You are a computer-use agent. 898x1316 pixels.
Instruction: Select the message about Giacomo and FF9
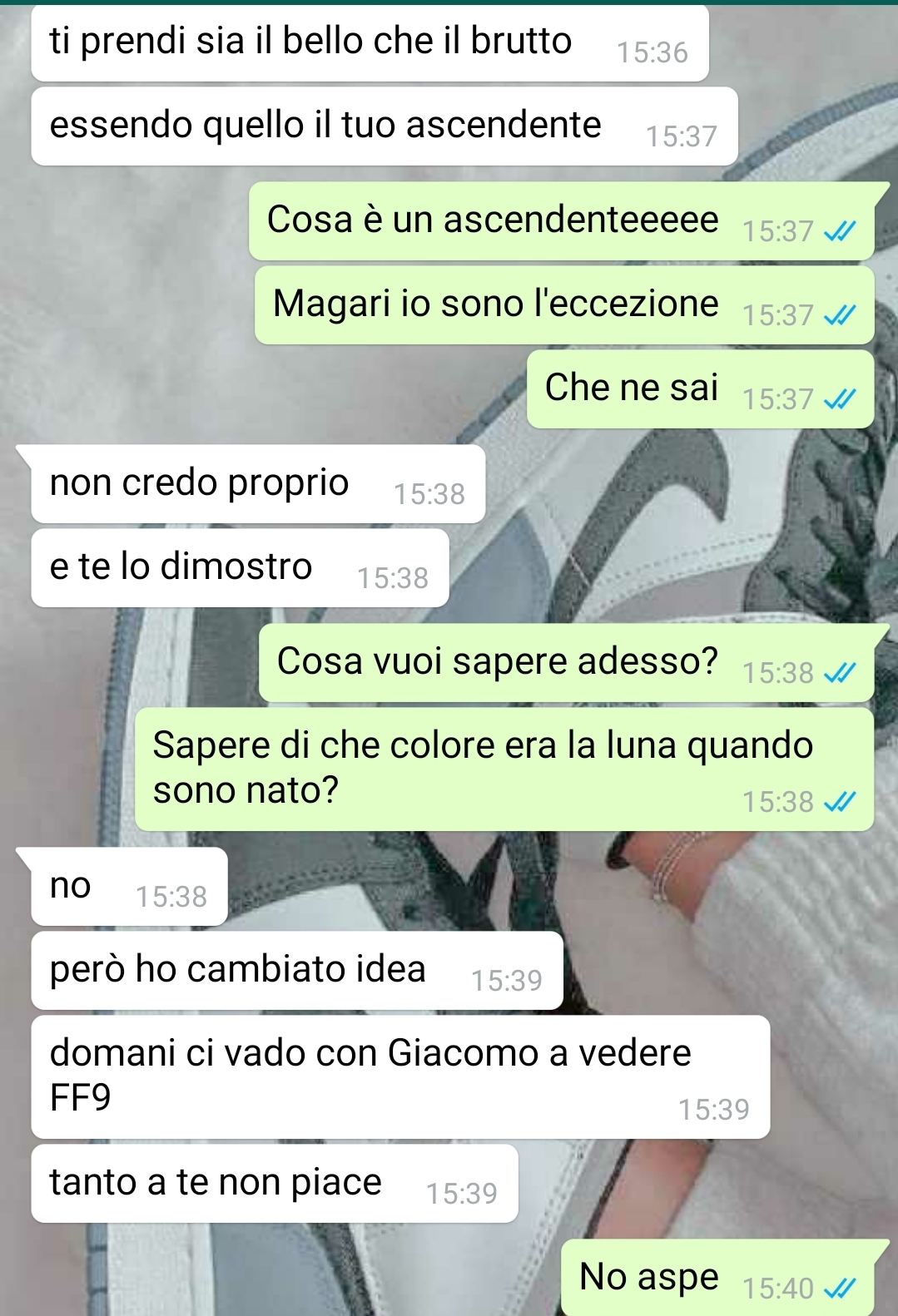pyautogui.click(x=400, y=1077)
